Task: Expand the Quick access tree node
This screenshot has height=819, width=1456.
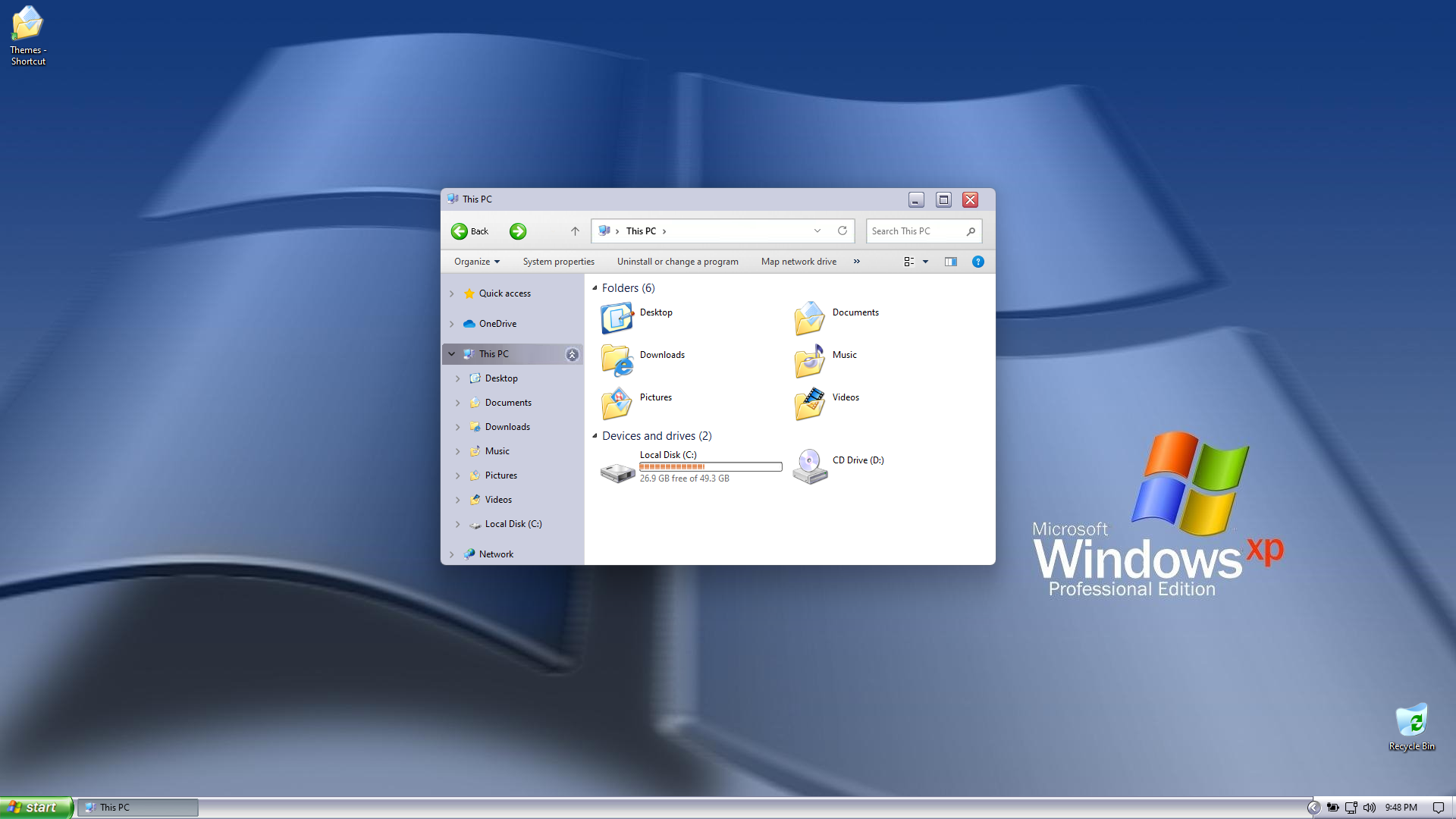Action: click(x=452, y=293)
